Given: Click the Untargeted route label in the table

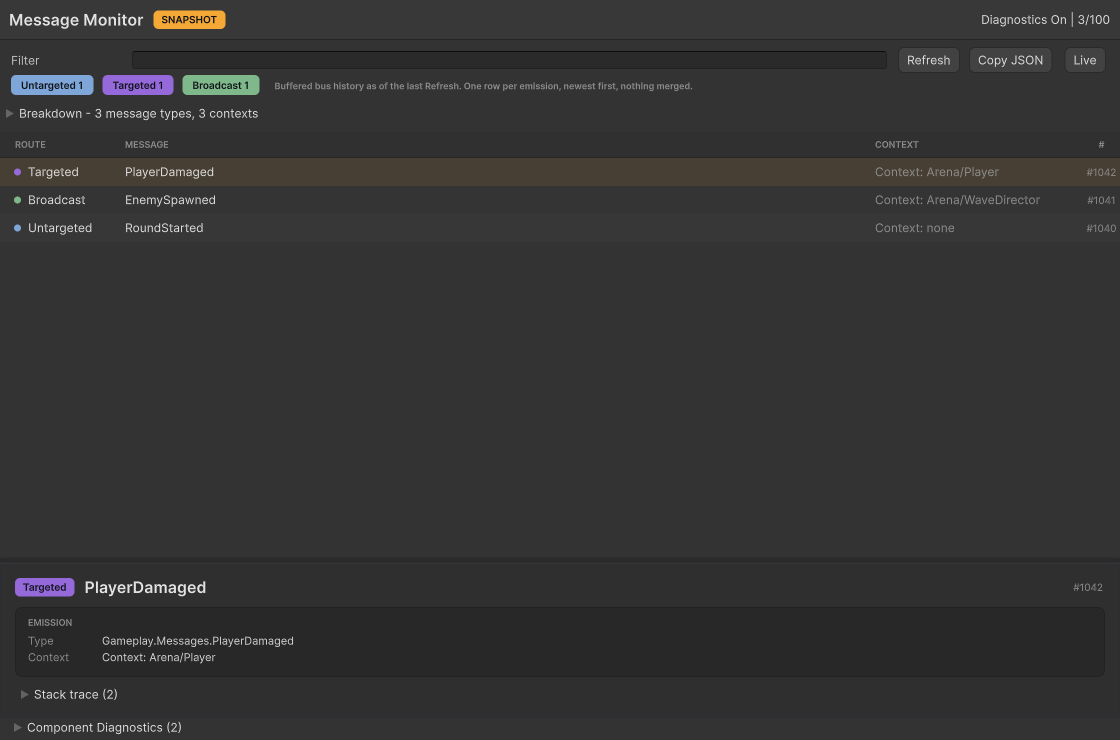Looking at the screenshot, I should (60, 228).
